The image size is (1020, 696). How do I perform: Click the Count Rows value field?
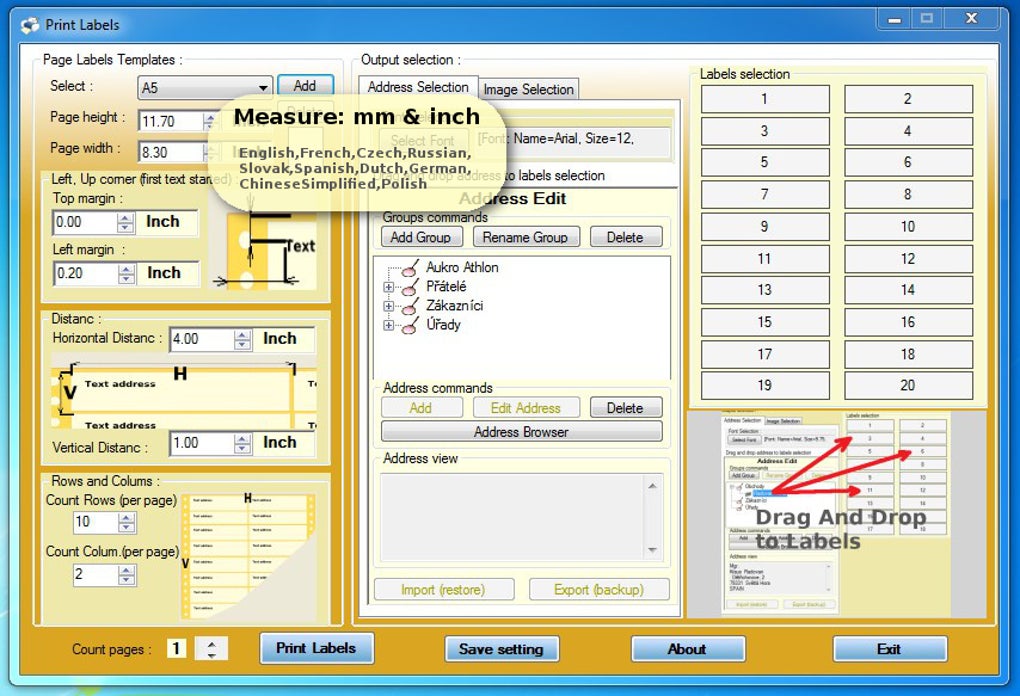tap(96, 522)
